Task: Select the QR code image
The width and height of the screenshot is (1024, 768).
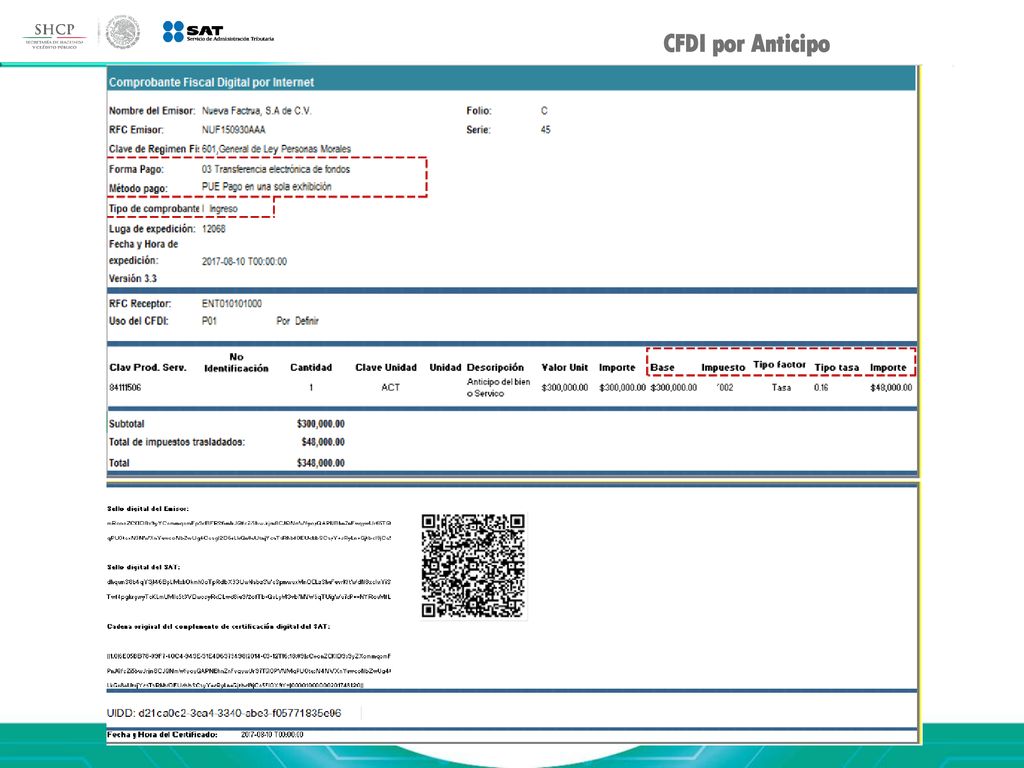Action: click(473, 566)
